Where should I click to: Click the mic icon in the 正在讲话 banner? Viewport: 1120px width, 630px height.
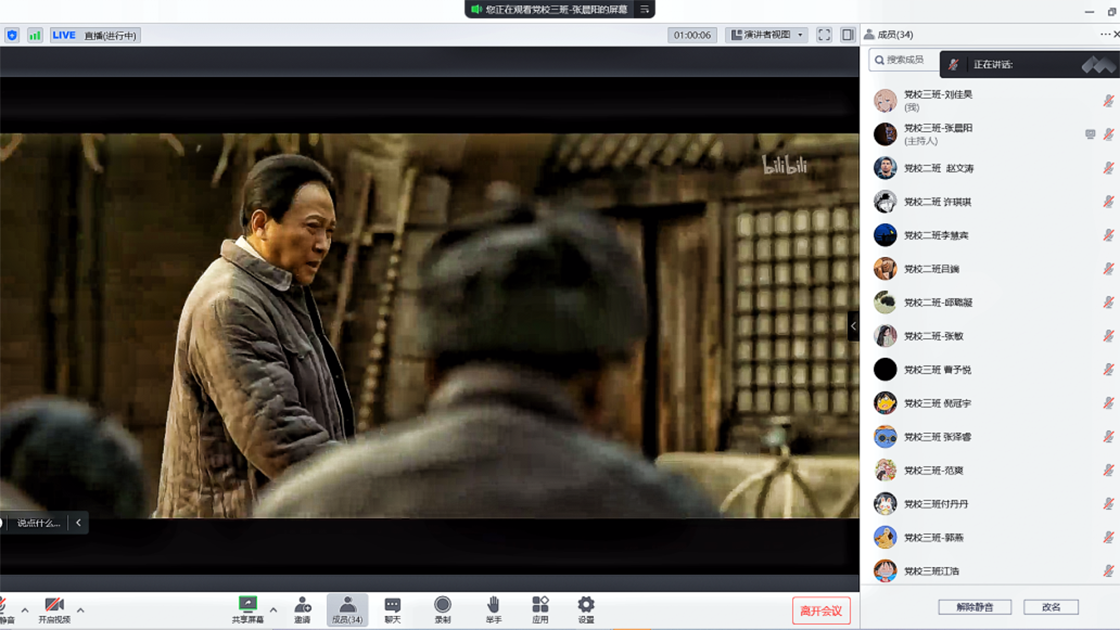[x=954, y=64]
